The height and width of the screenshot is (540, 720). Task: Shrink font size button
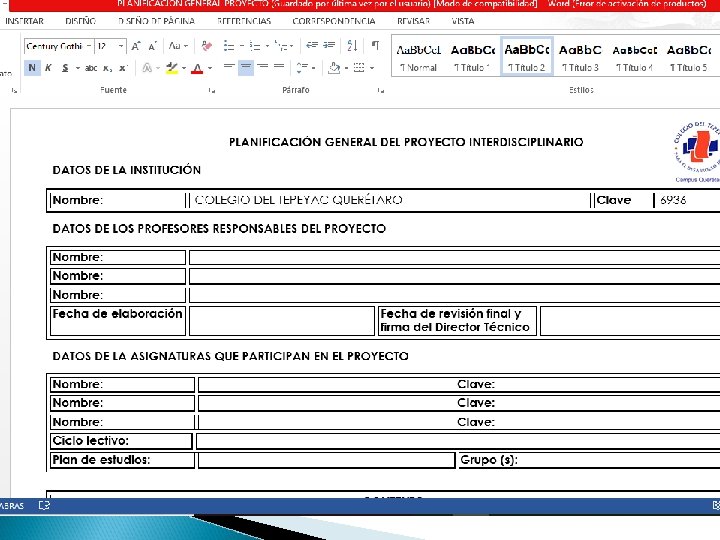pos(152,46)
